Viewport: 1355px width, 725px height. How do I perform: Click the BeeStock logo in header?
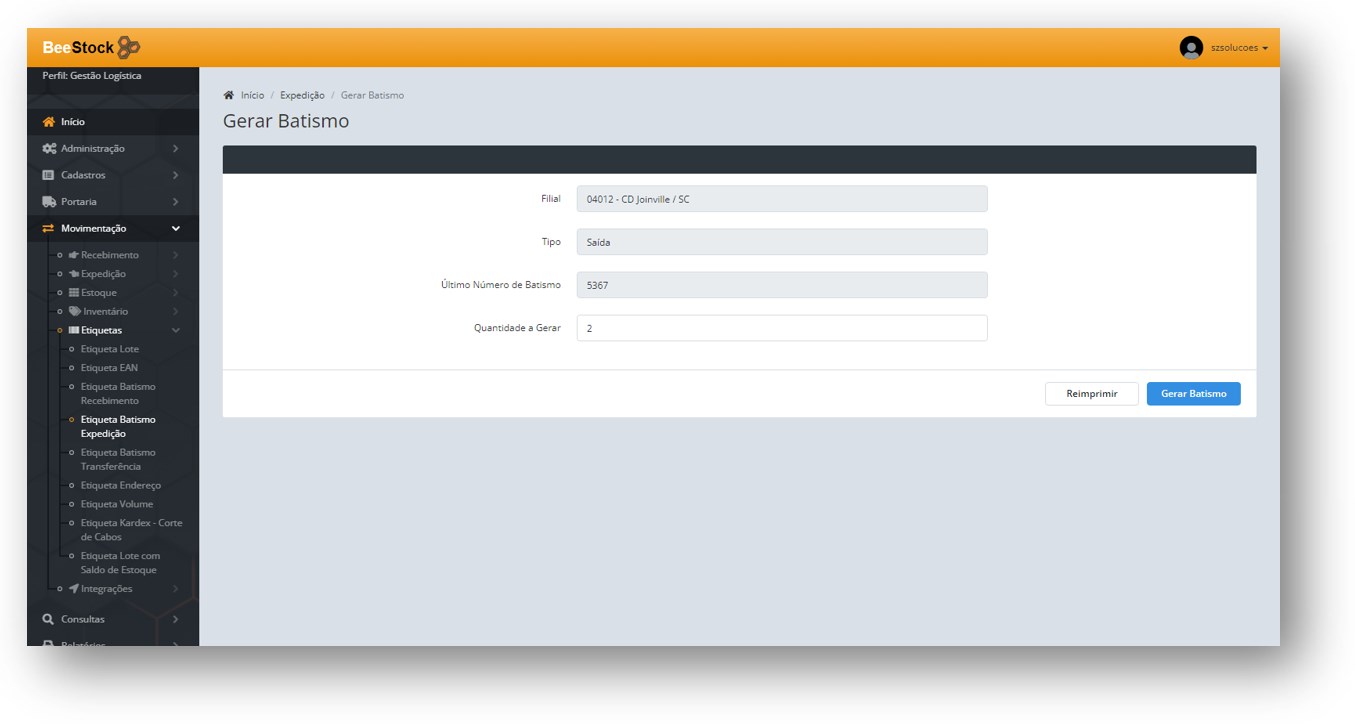pyautogui.click(x=91, y=47)
